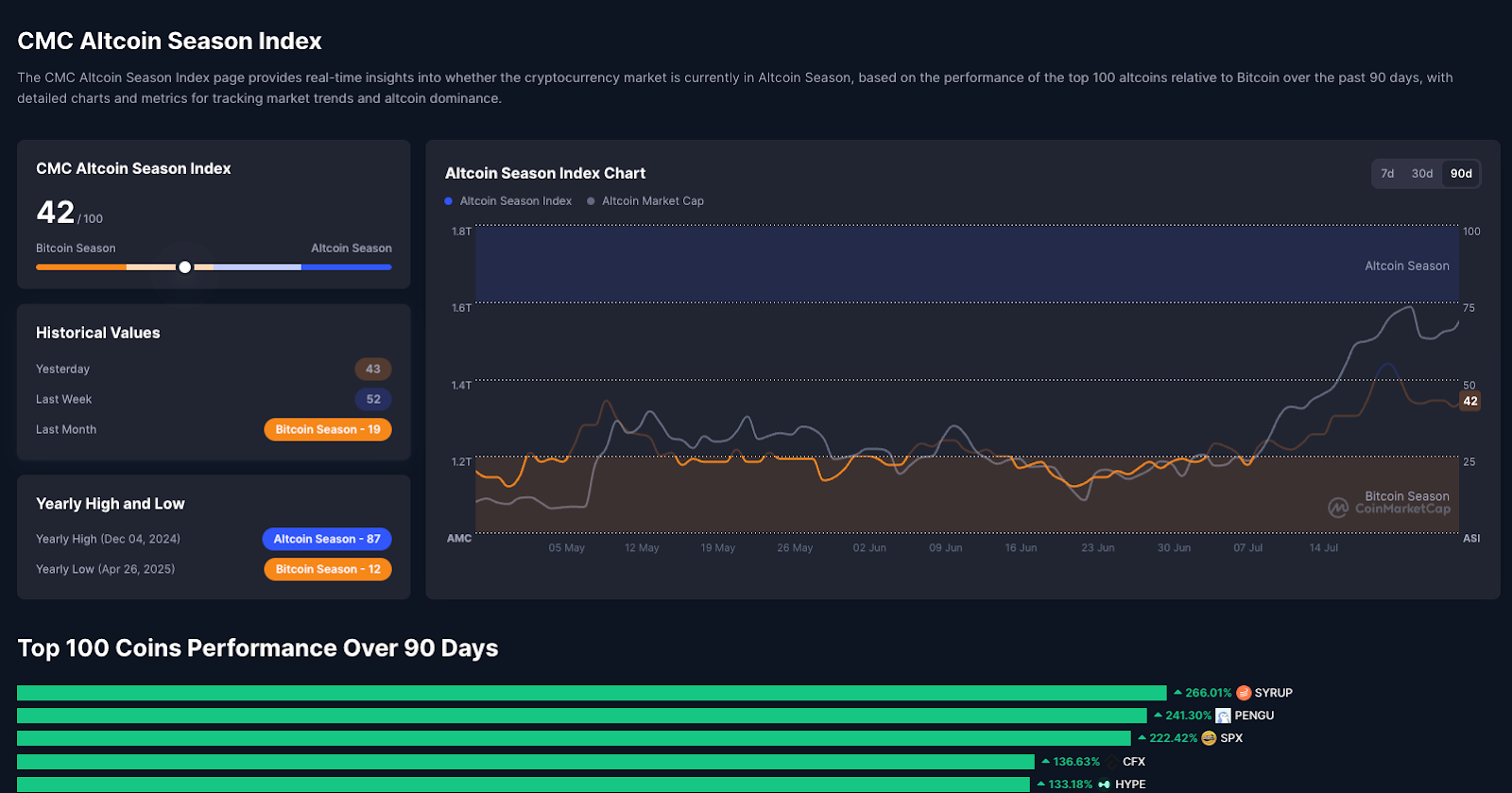This screenshot has width=1512, height=793.
Task: Click the large 42 index value
Action: point(56,212)
